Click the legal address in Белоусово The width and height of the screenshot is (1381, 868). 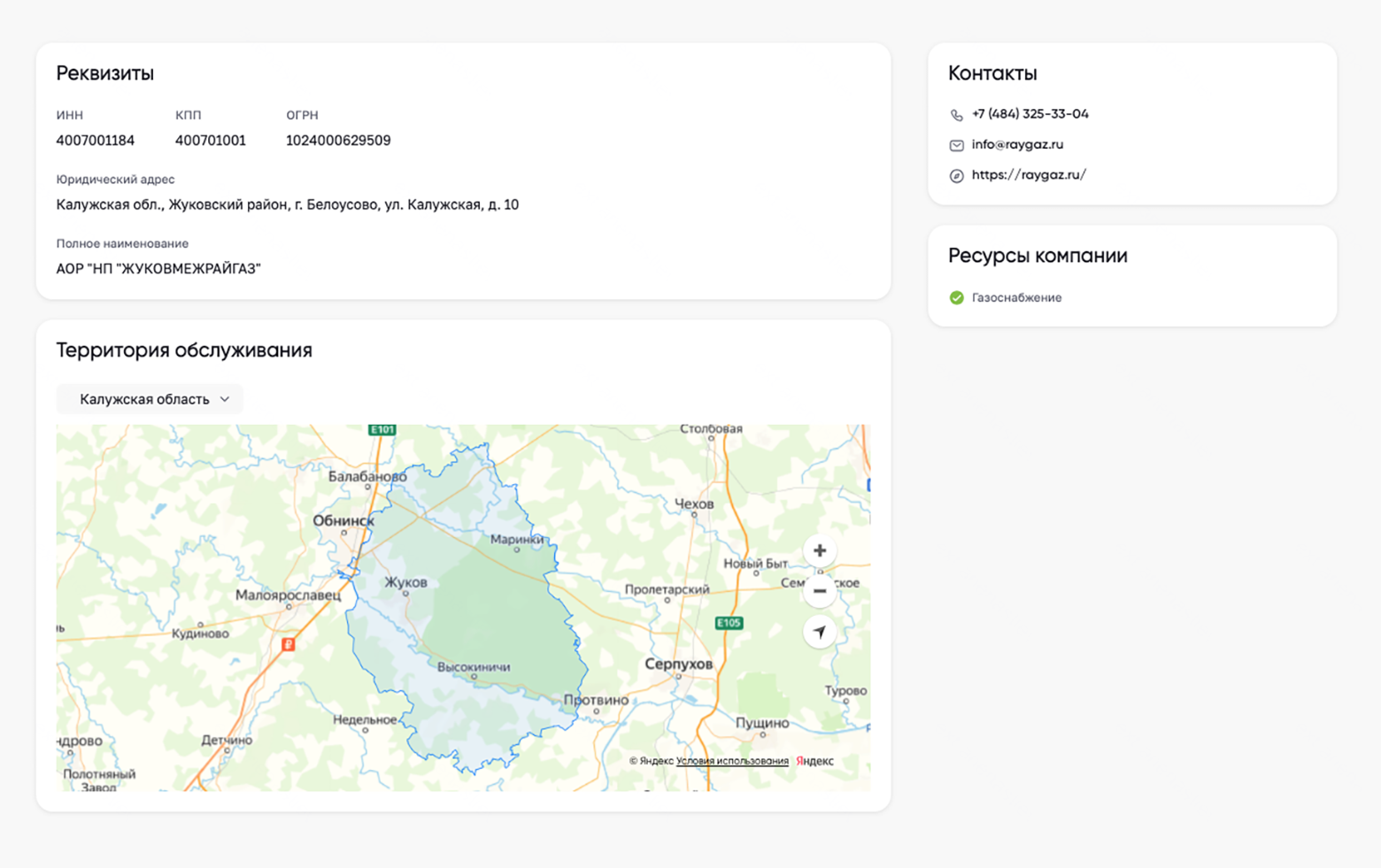288,204
